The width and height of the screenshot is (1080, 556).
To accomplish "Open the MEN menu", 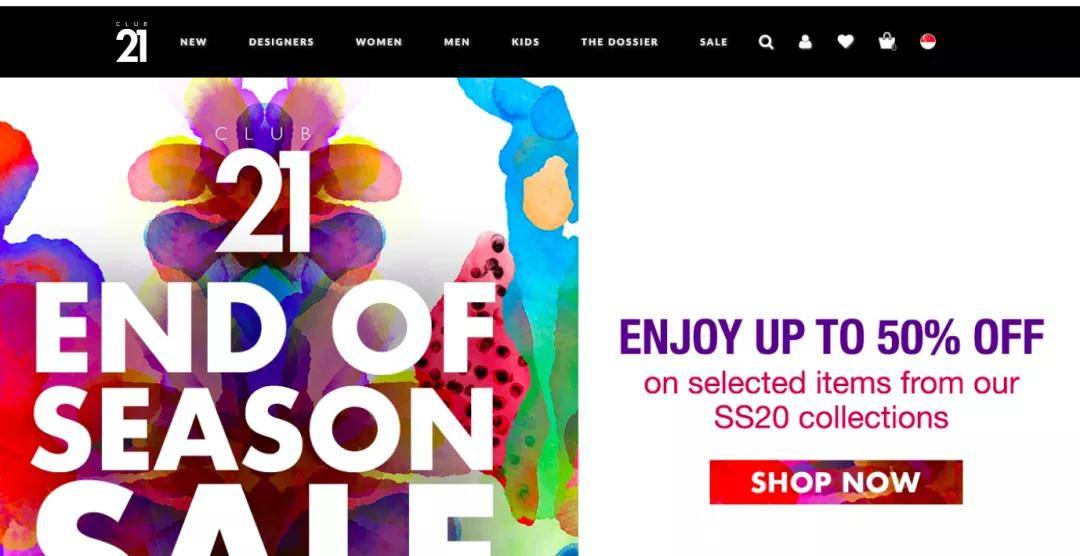I will (x=457, y=42).
